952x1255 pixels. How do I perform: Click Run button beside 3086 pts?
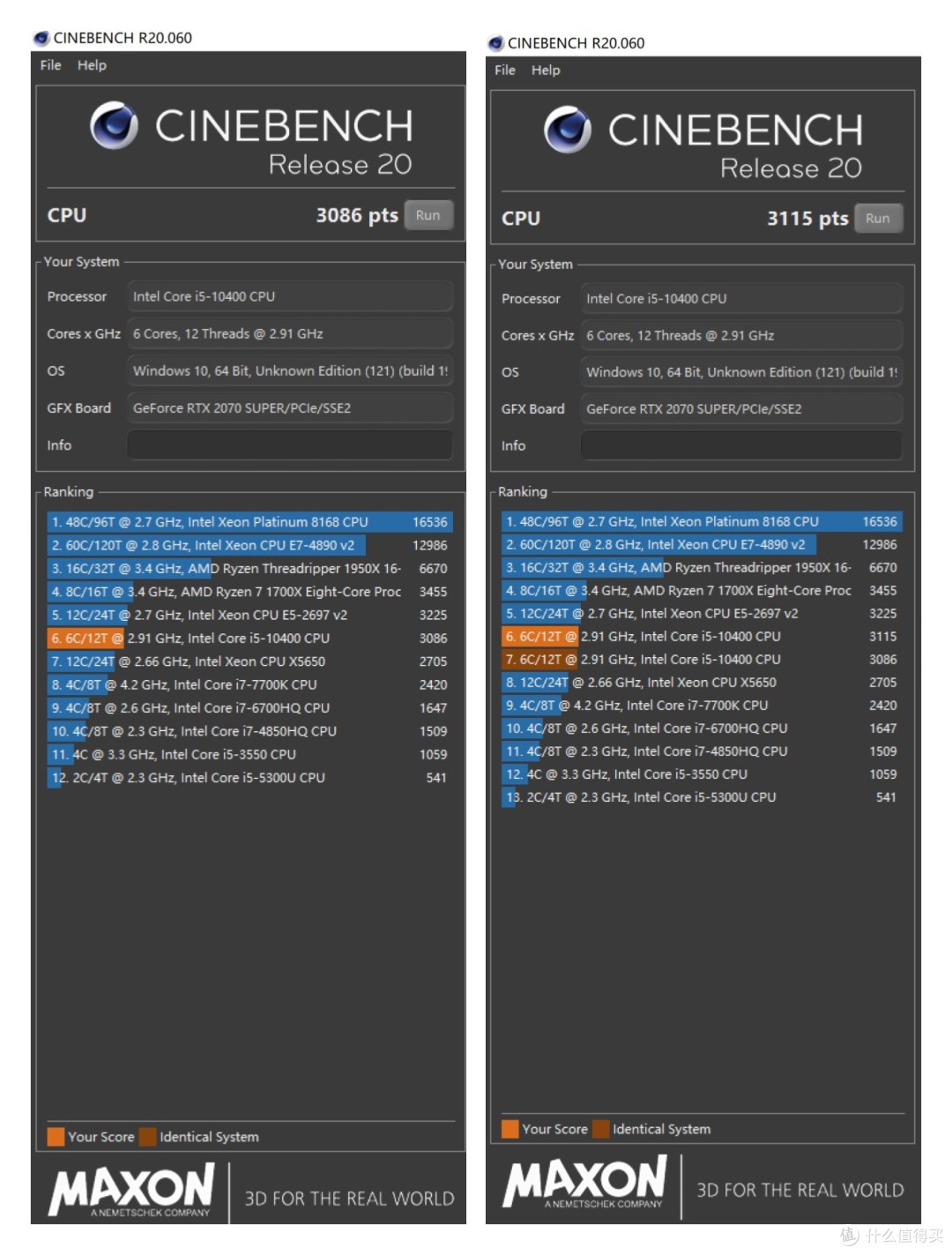(428, 215)
